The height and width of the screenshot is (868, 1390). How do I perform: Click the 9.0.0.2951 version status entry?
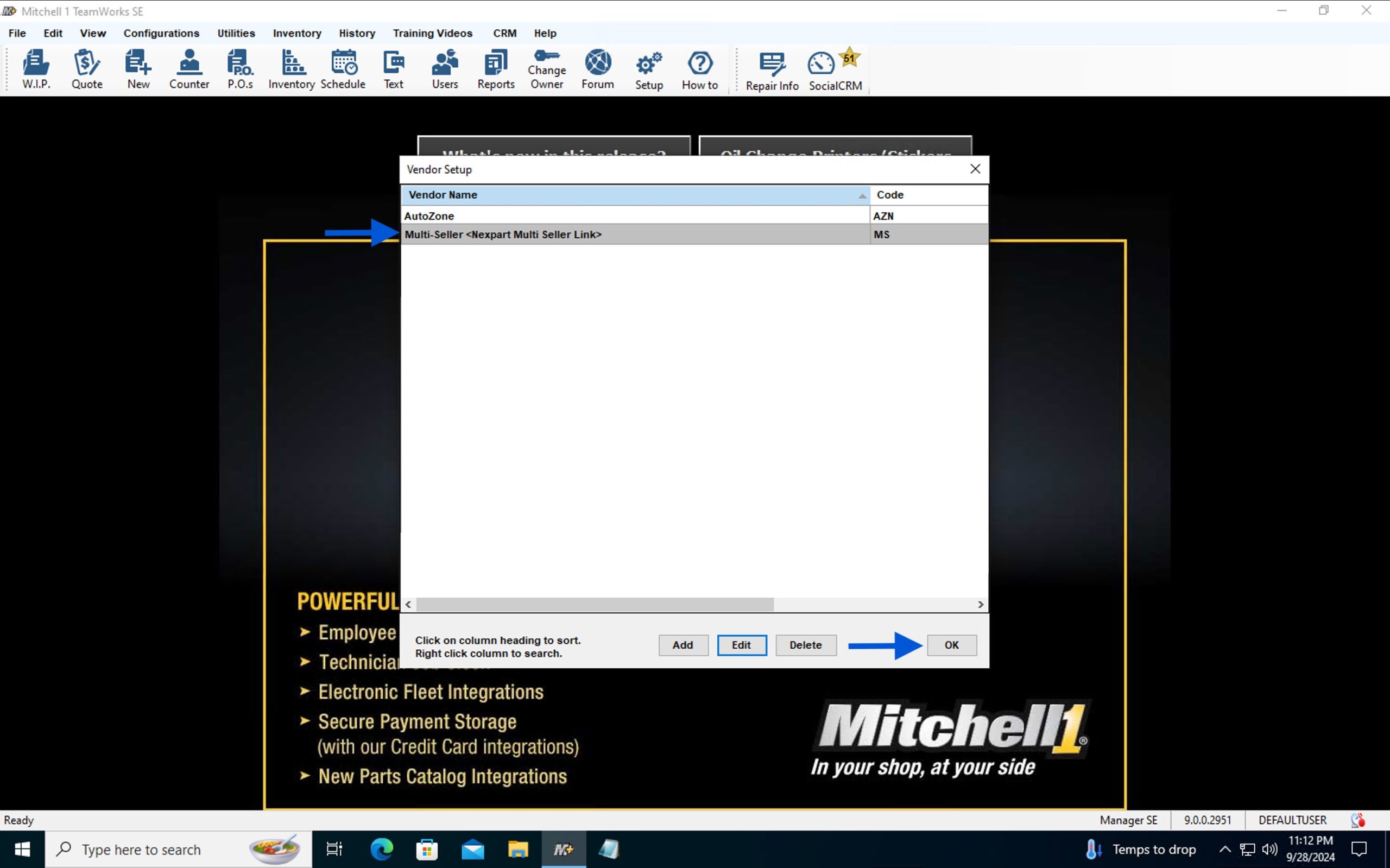pyautogui.click(x=1208, y=820)
